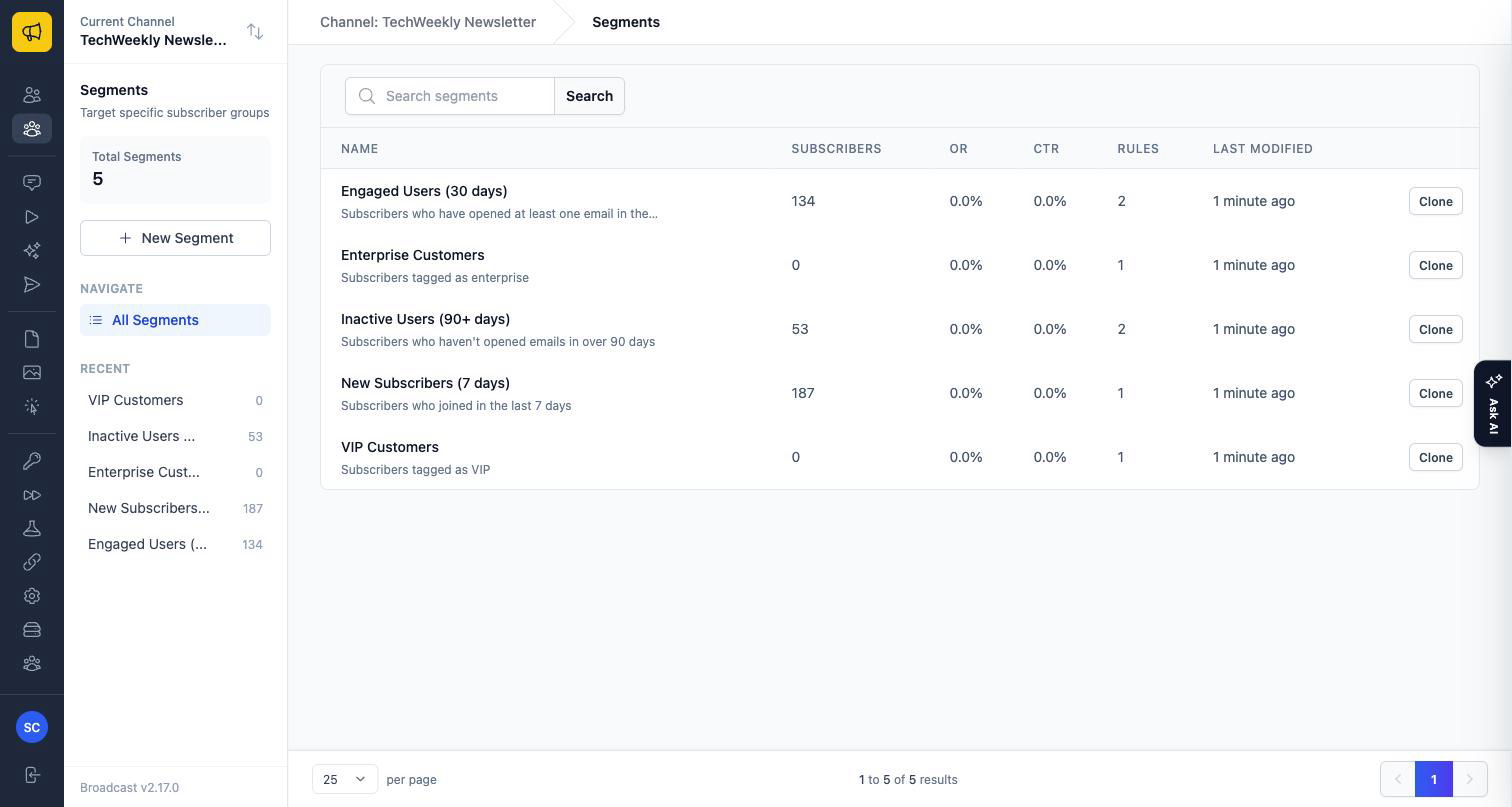Open the Ask AI side panel

(1493, 403)
